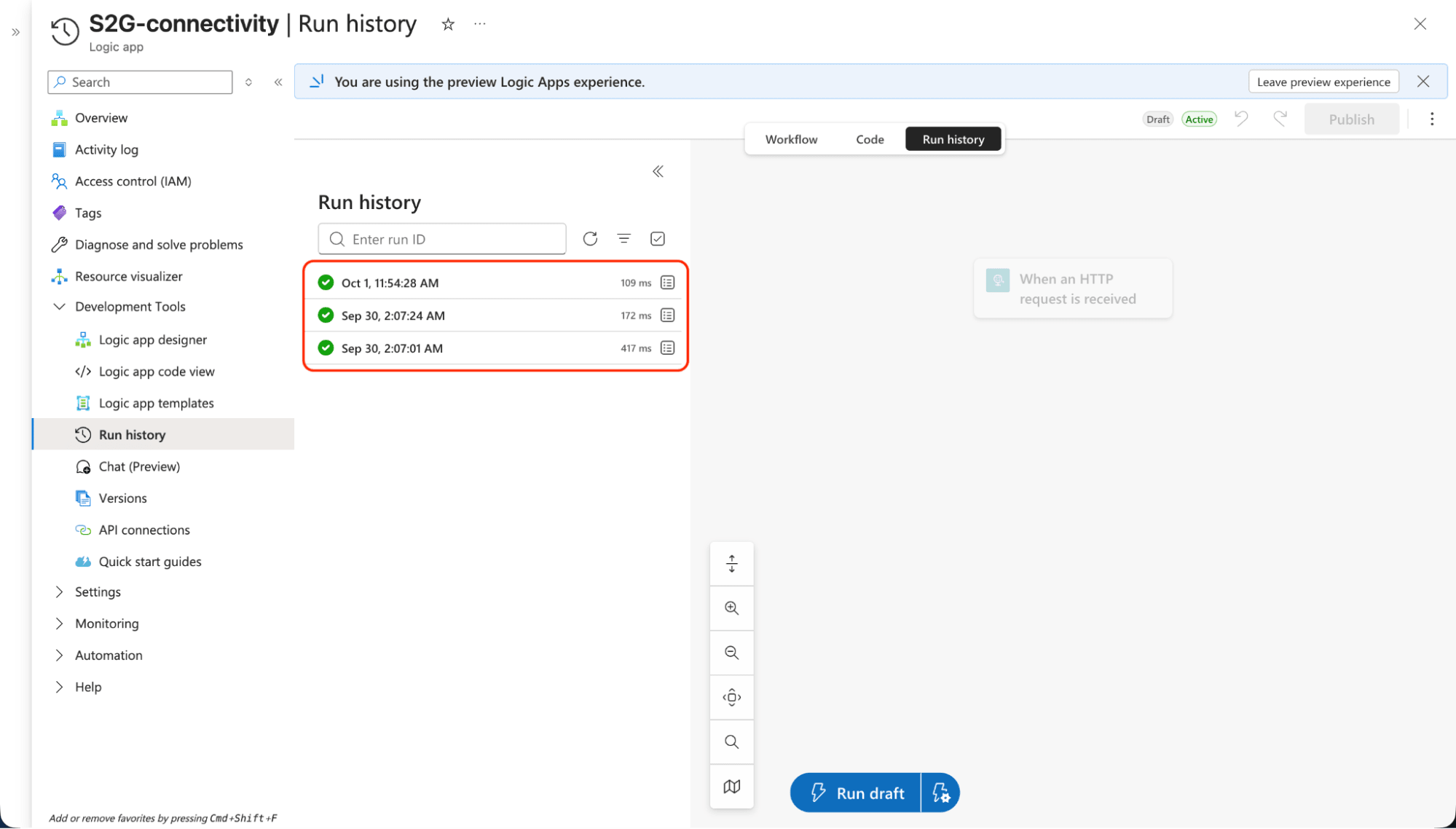Collapse the Development Tools section
Image resolution: width=1456 pixels, height=829 pixels.
click(59, 307)
